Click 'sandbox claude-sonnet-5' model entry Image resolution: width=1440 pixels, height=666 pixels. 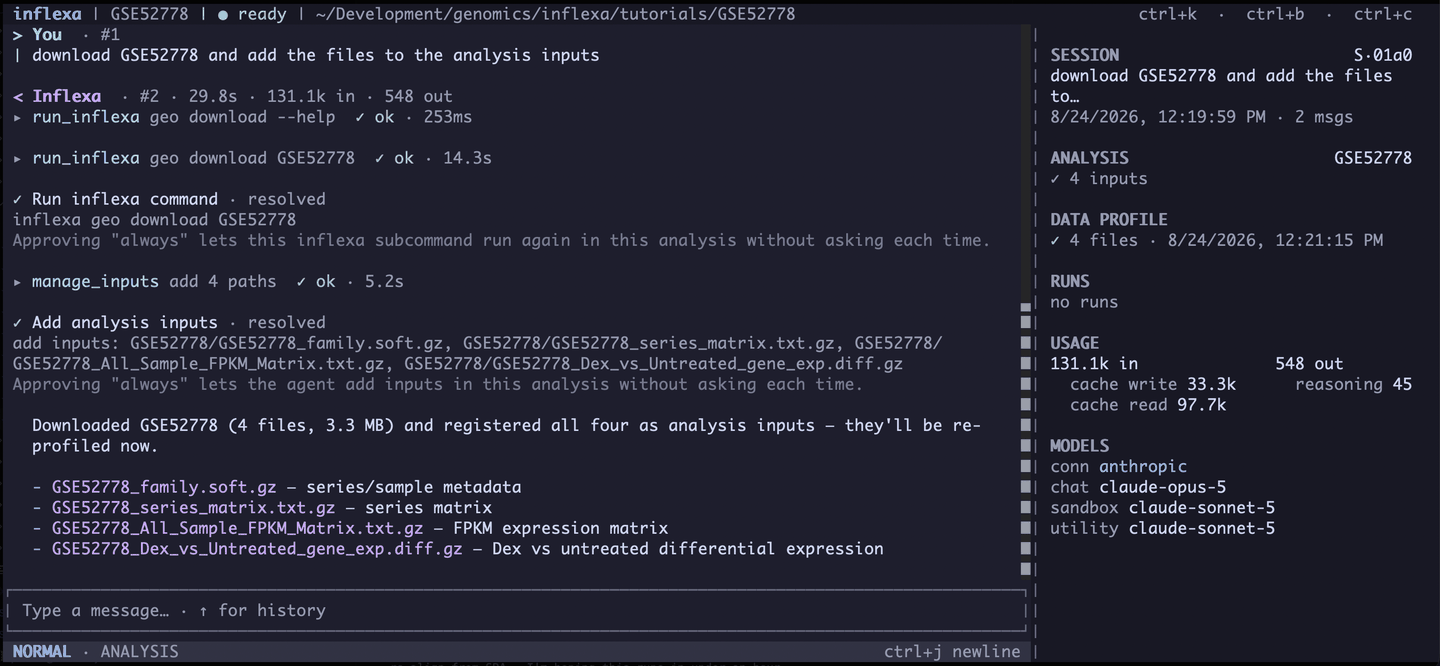click(1163, 507)
